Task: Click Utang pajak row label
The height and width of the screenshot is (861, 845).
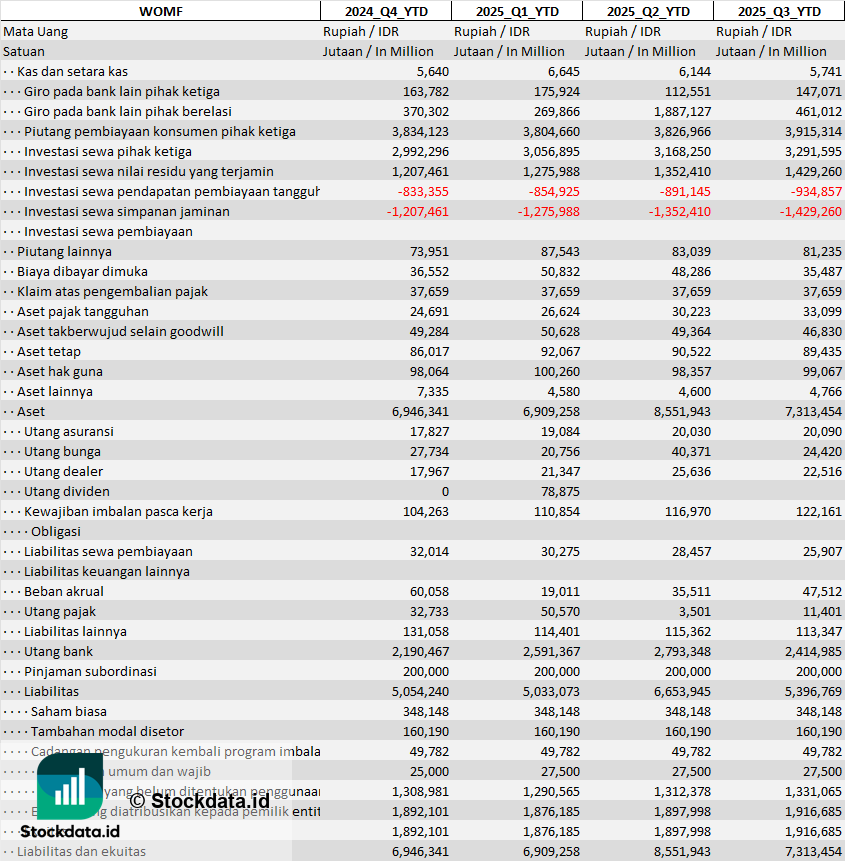Action: pos(60,612)
